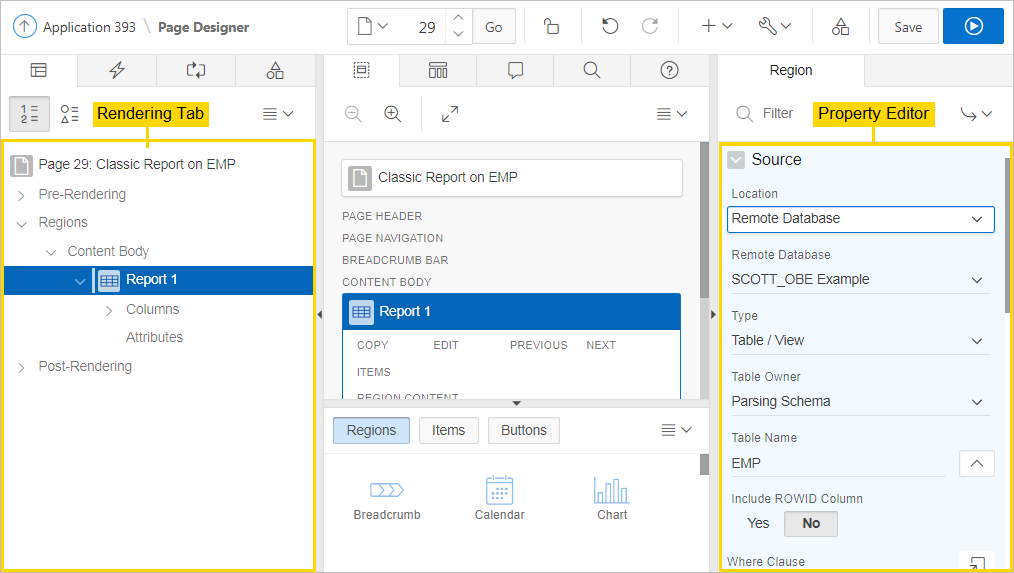The image size is (1014, 573).
Task: Click the Save button
Action: click(x=908, y=27)
